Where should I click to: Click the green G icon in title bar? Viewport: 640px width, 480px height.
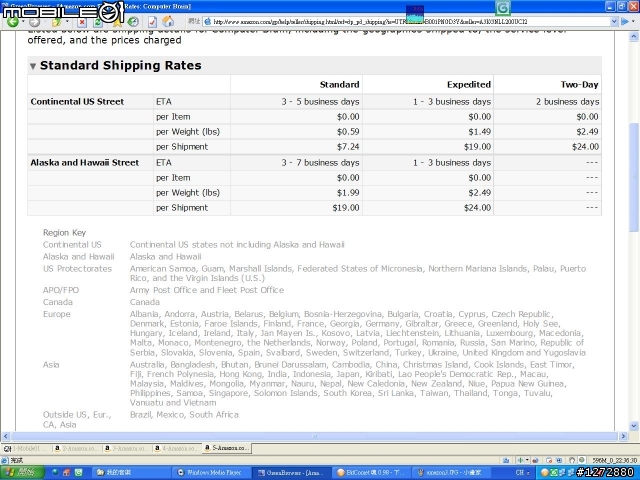point(503,7)
